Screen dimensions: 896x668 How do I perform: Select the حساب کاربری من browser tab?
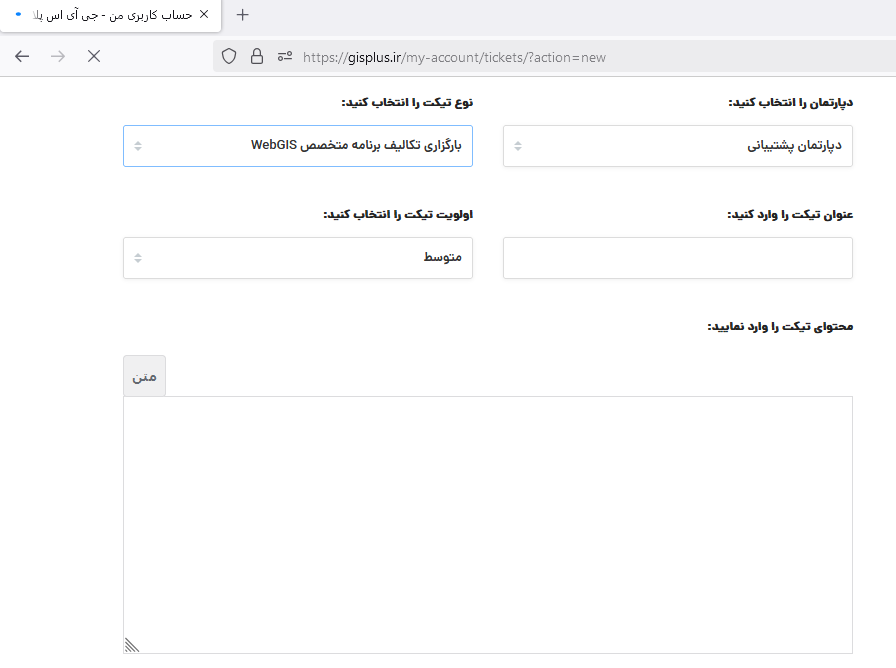[110, 15]
